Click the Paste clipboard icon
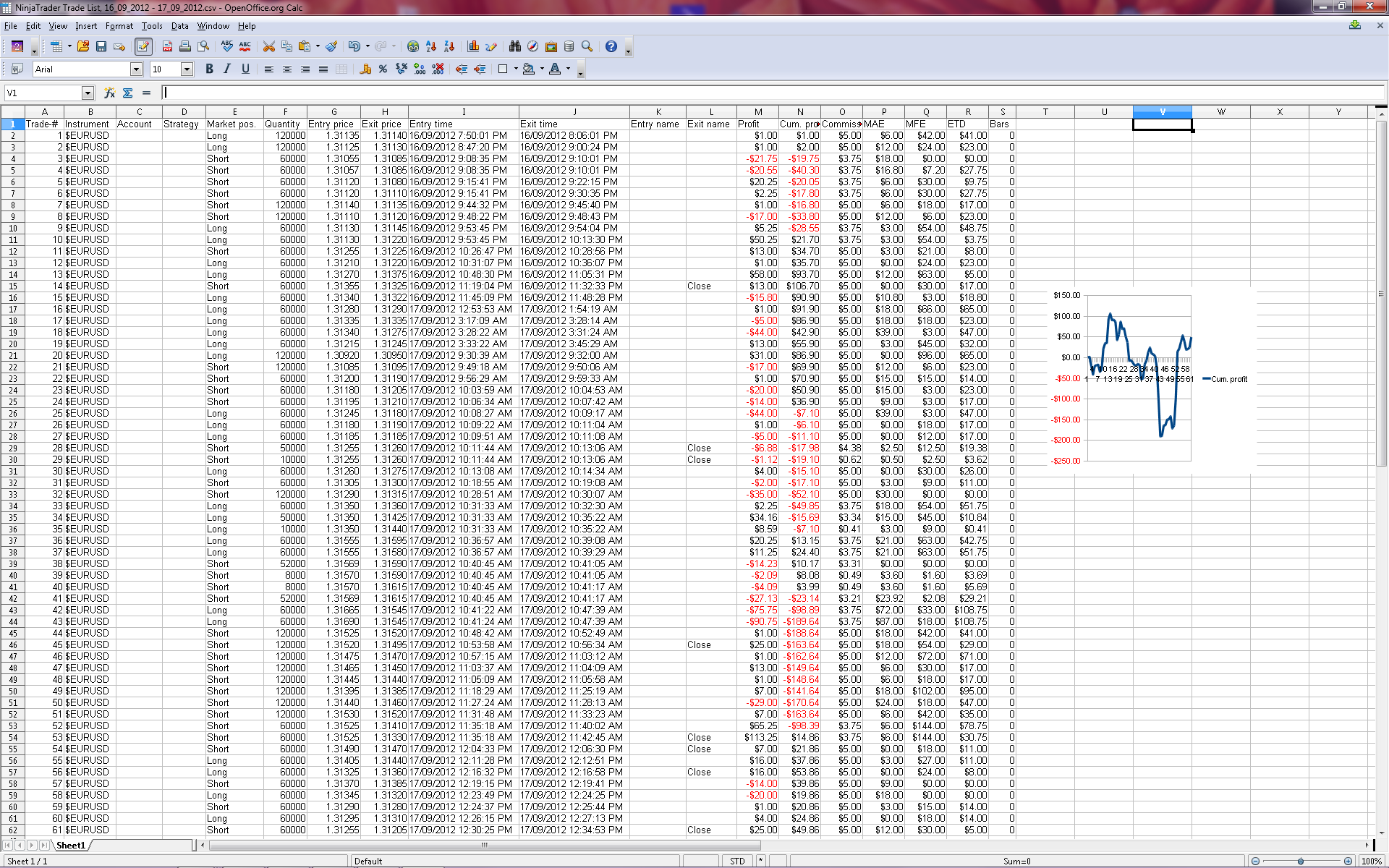Viewport: 1389px width, 868px height. pos(305,46)
